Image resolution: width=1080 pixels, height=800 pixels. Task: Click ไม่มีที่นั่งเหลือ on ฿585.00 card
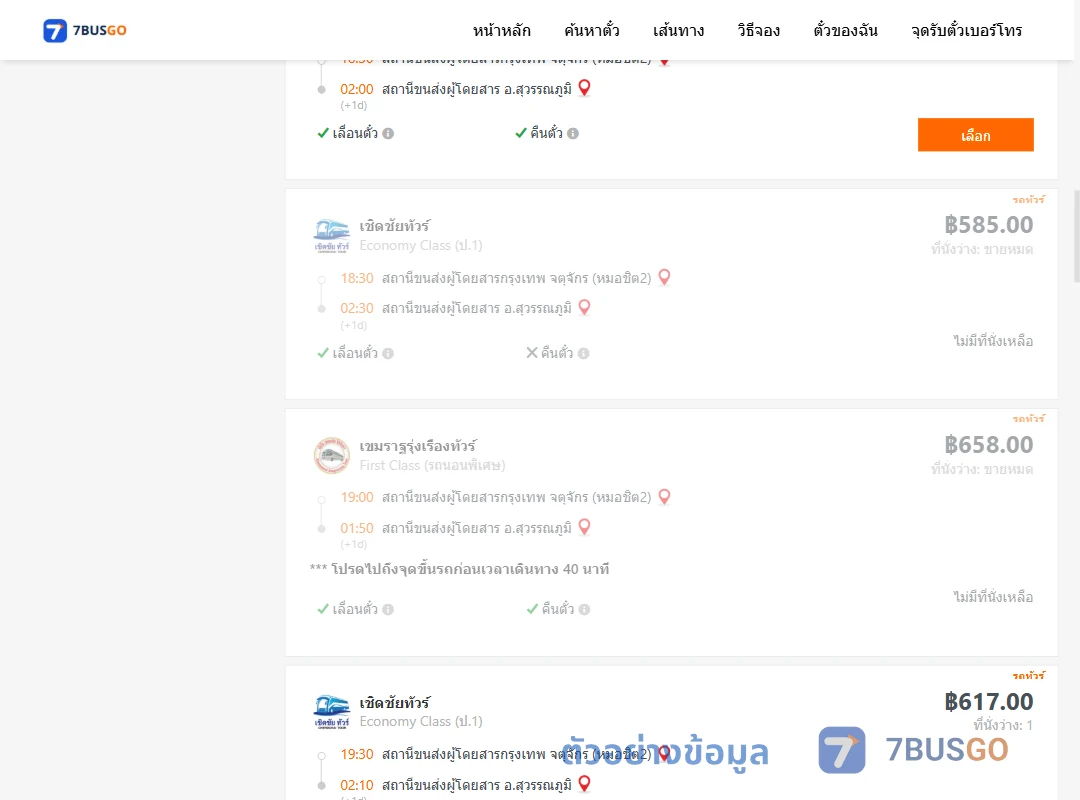(x=993, y=340)
